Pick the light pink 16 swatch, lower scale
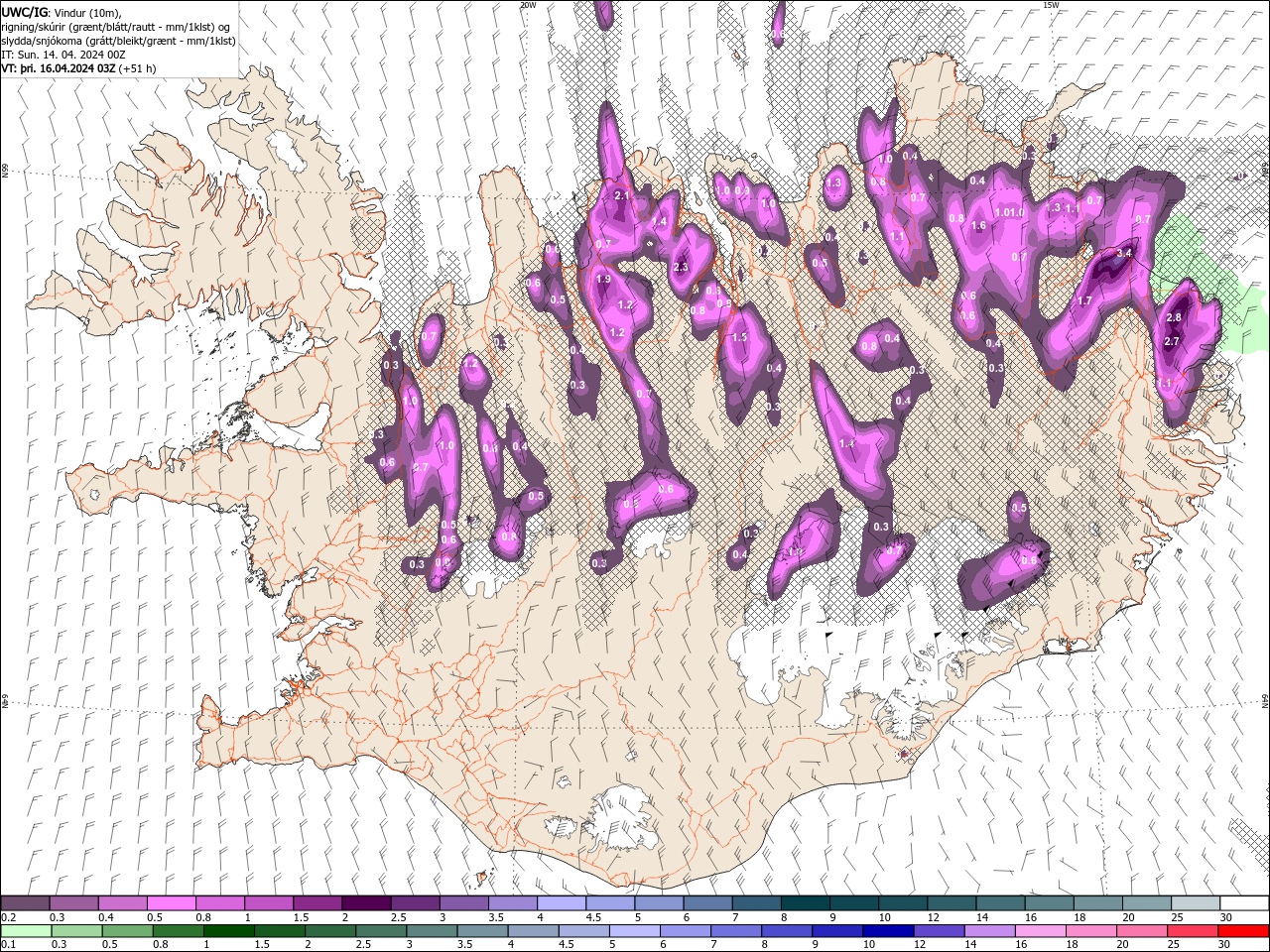Image resolution: width=1270 pixels, height=952 pixels. 1039,931
